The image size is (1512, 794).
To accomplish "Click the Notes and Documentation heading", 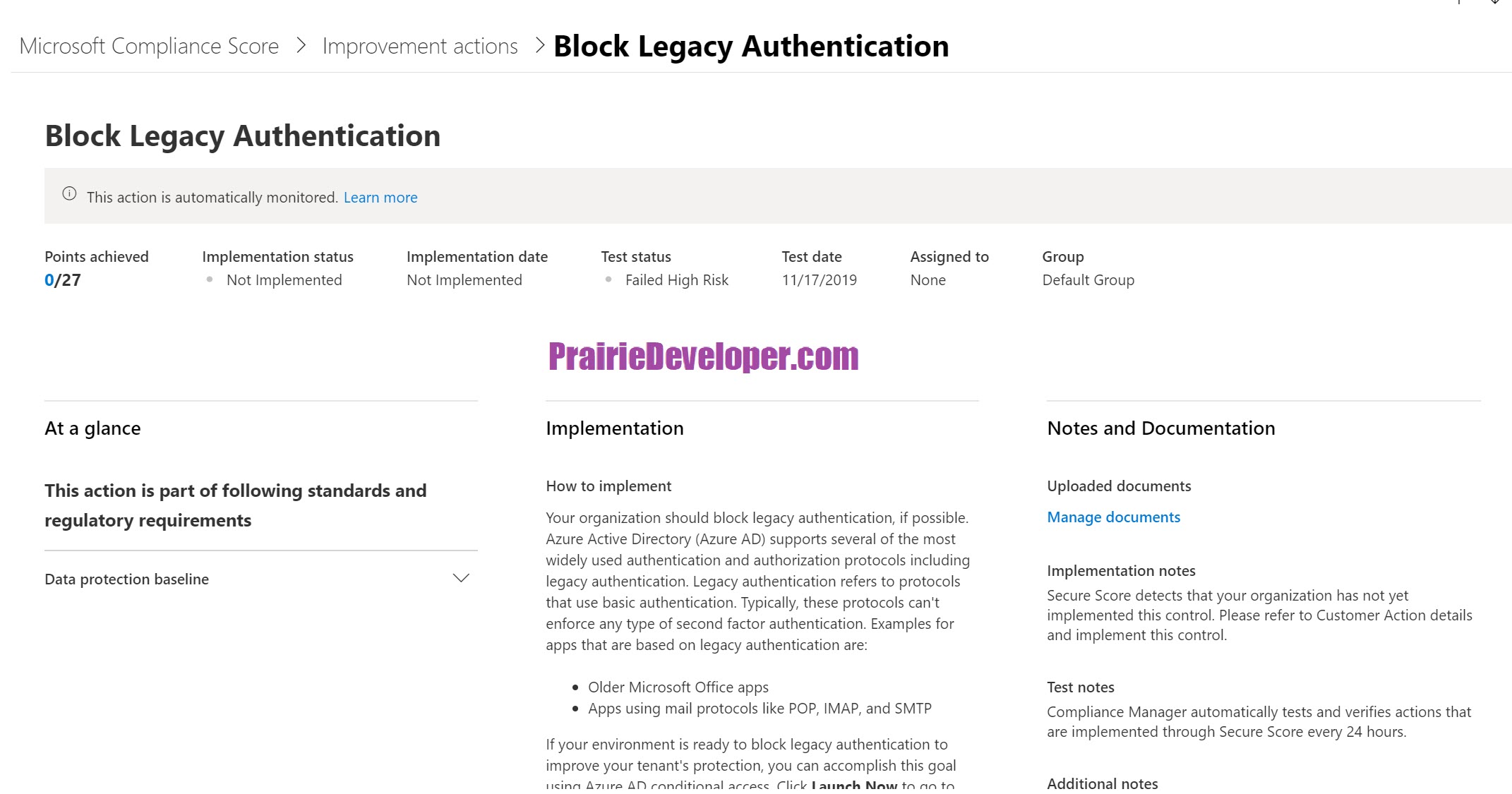I will point(1161,428).
